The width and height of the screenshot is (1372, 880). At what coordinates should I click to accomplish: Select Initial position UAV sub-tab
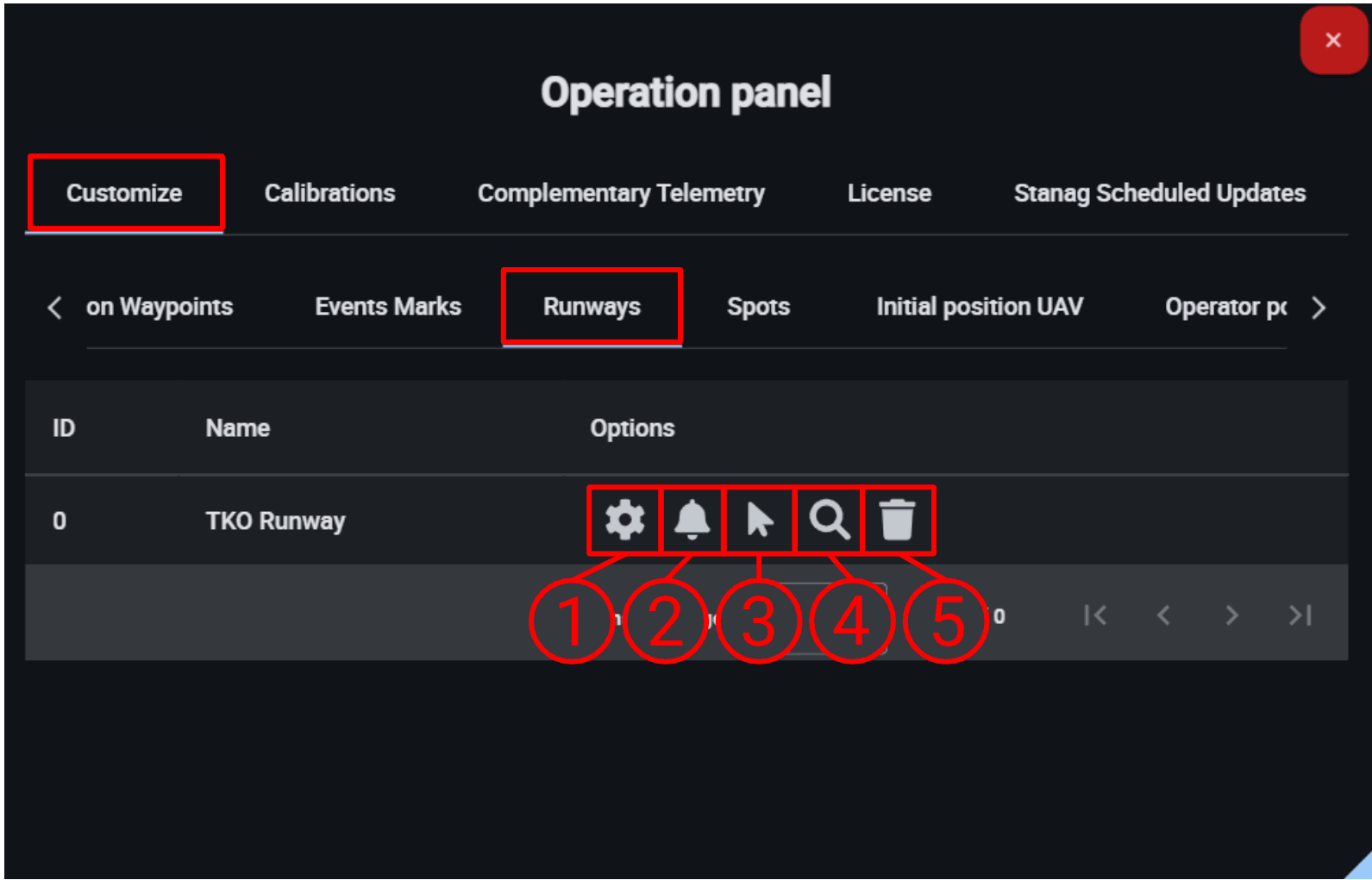coord(980,307)
